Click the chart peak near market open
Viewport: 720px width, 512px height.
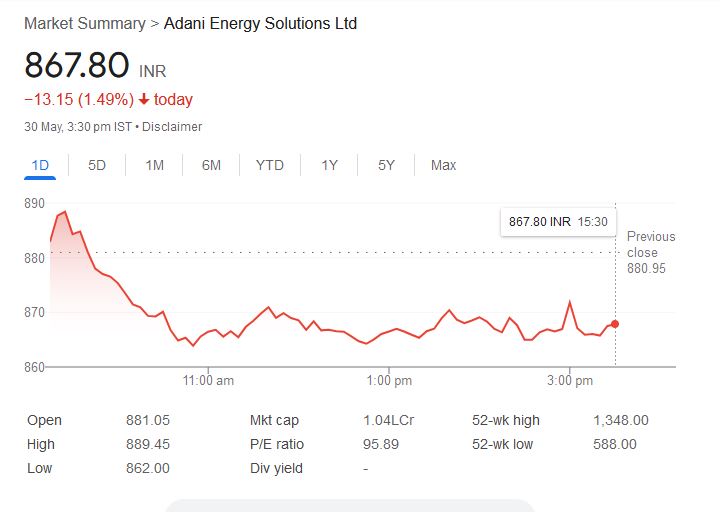coord(65,212)
